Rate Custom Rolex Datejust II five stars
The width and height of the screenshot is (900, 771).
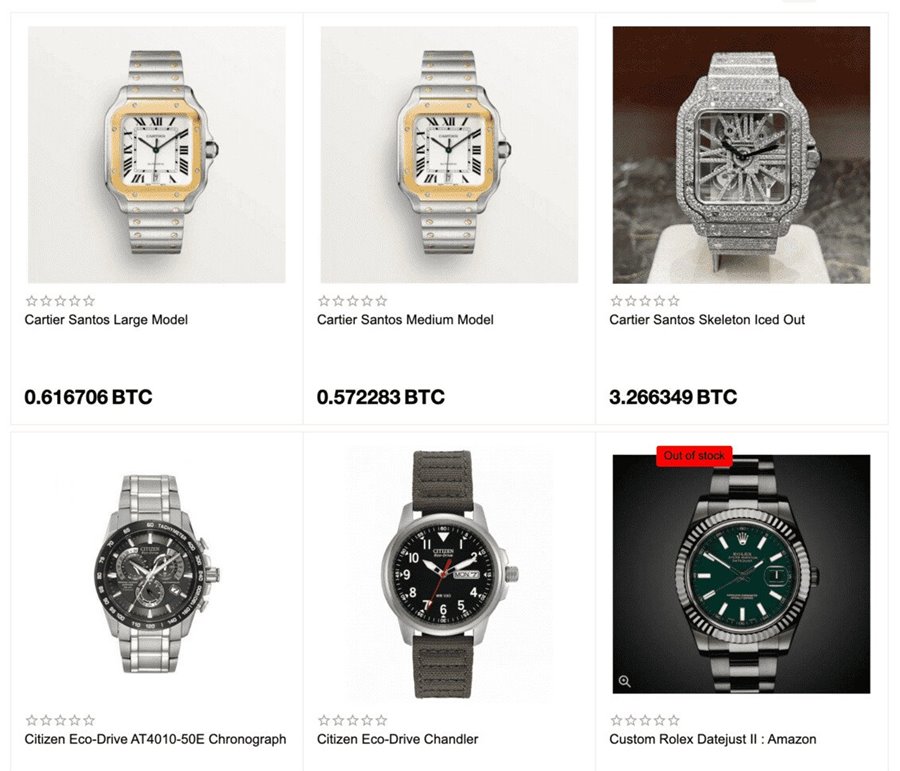pos(673,720)
